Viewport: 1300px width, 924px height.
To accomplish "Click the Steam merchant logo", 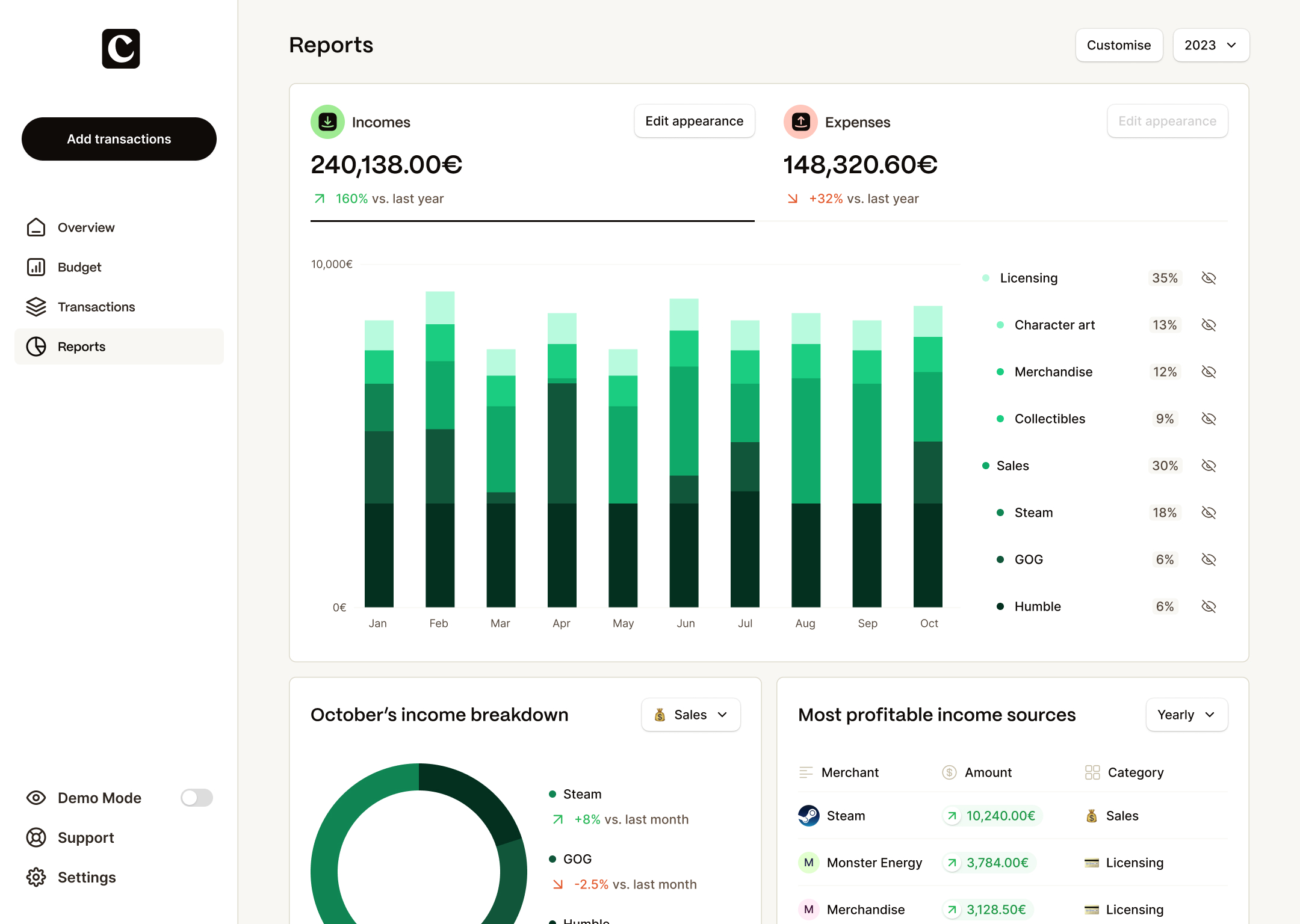I will 808,816.
